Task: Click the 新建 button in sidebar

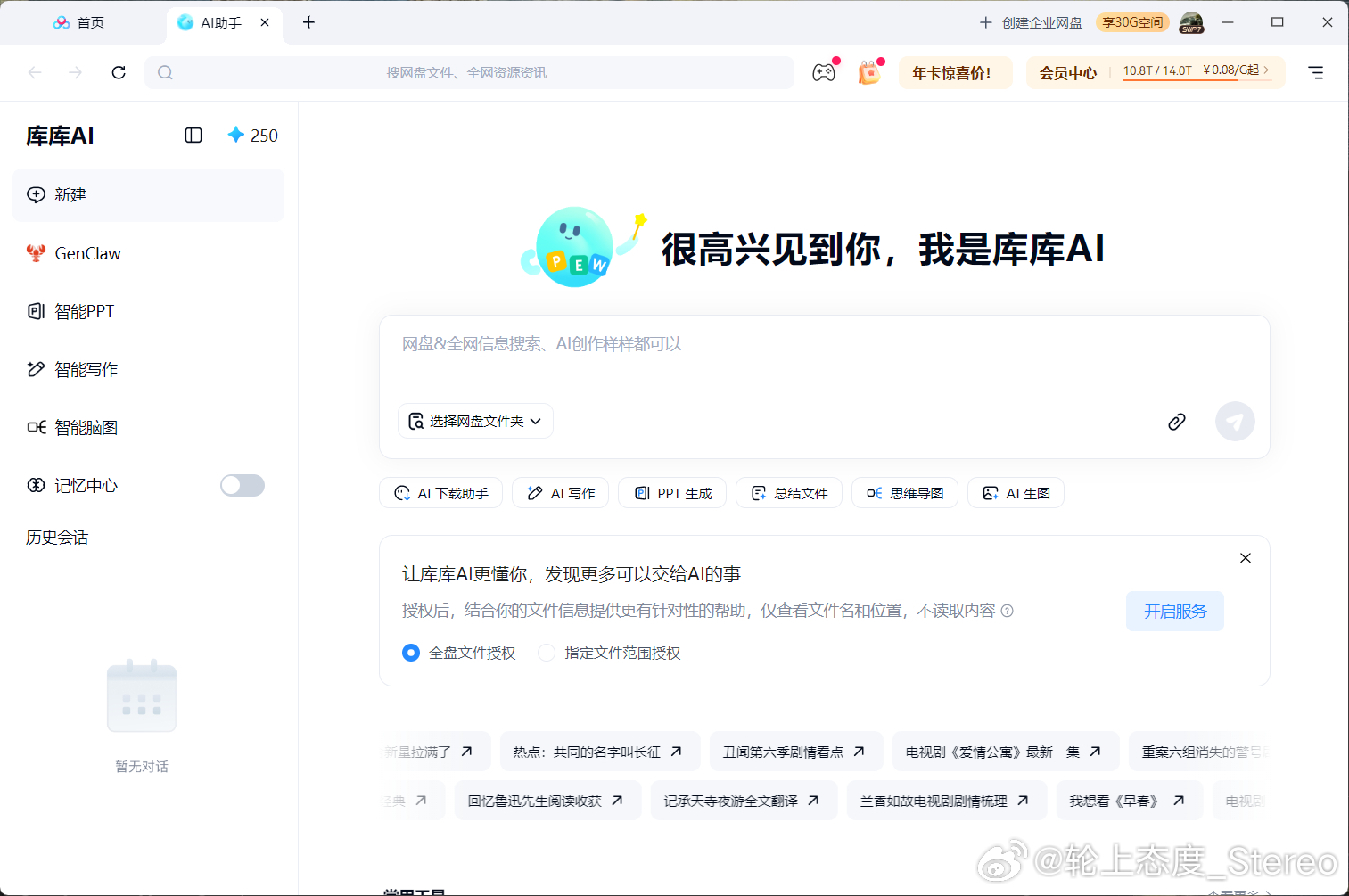Action: [148, 195]
